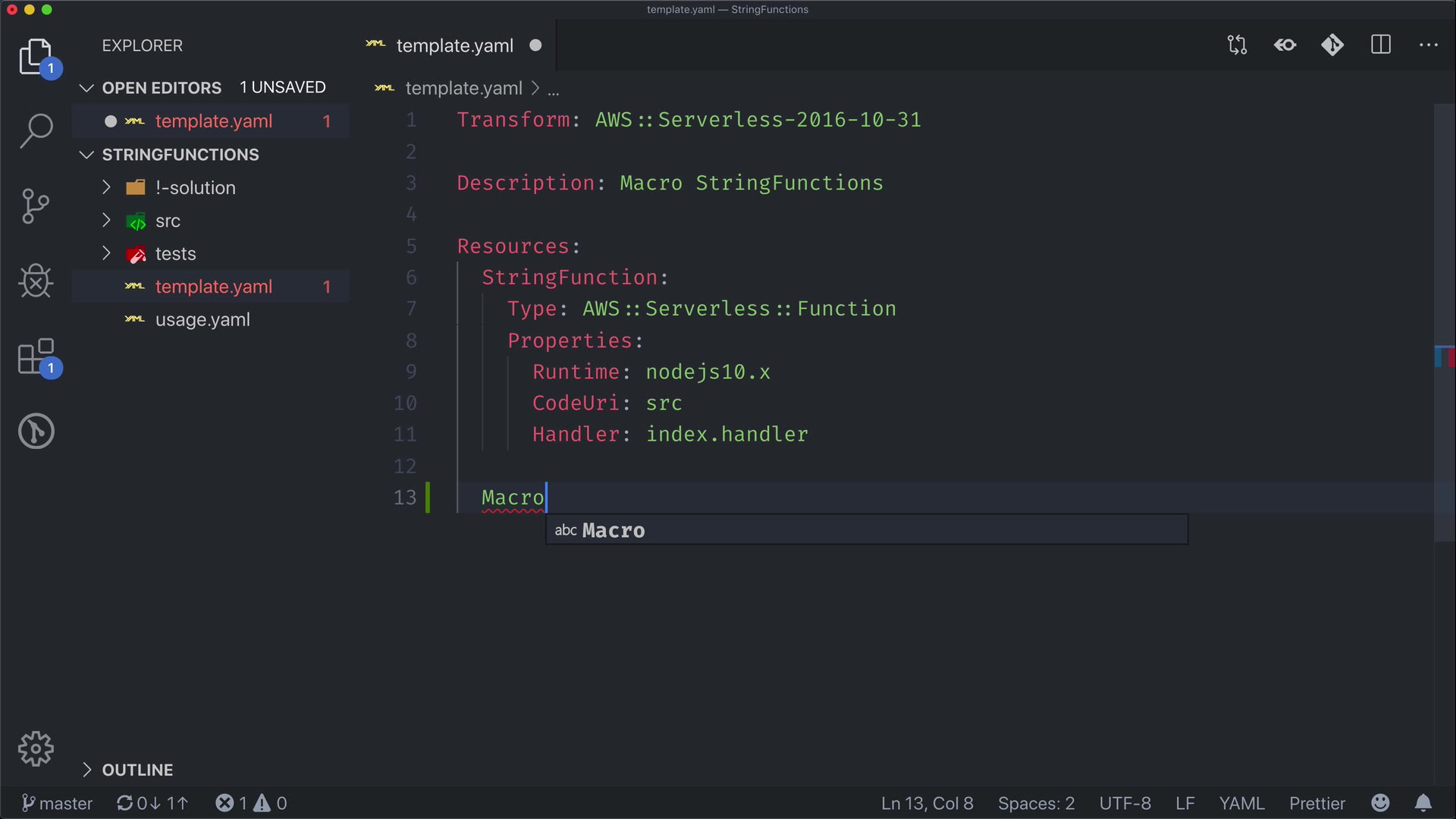Open the Source Control view
Image resolution: width=1456 pixels, height=819 pixels.
tap(36, 206)
